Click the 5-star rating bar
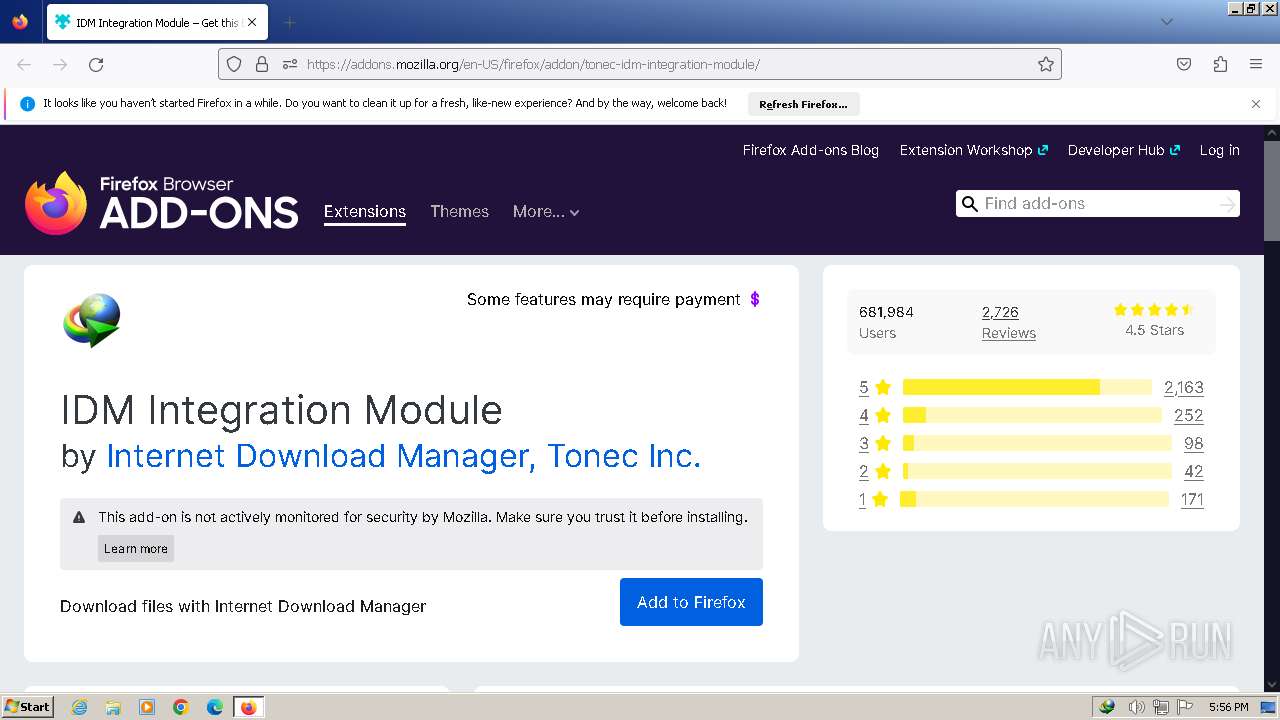 click(1027, 387)
